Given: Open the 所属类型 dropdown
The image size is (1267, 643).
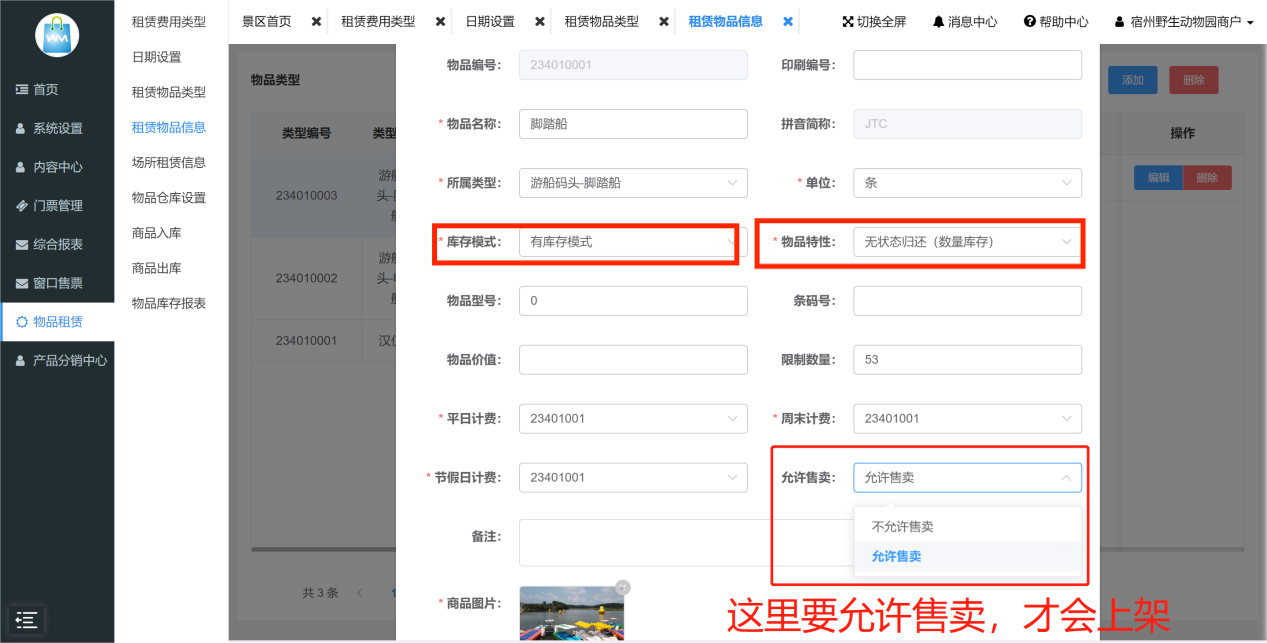Looking at the screenshot, I should pyautogui.click(x=633, y=183).
